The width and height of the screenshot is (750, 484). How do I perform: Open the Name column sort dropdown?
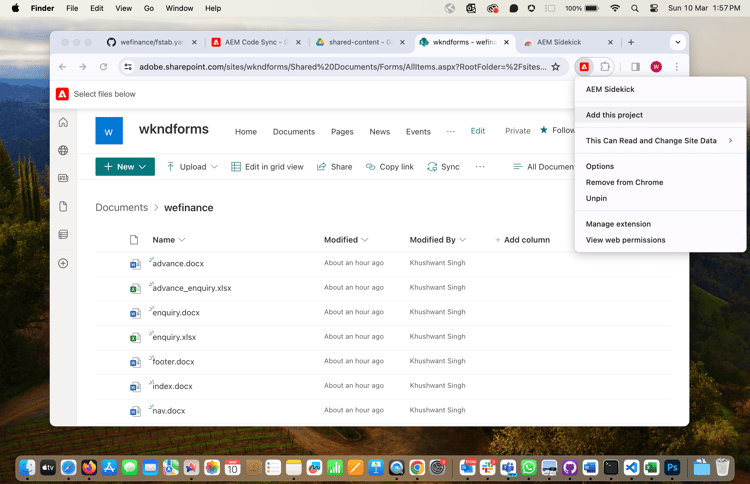click(182, 240)
